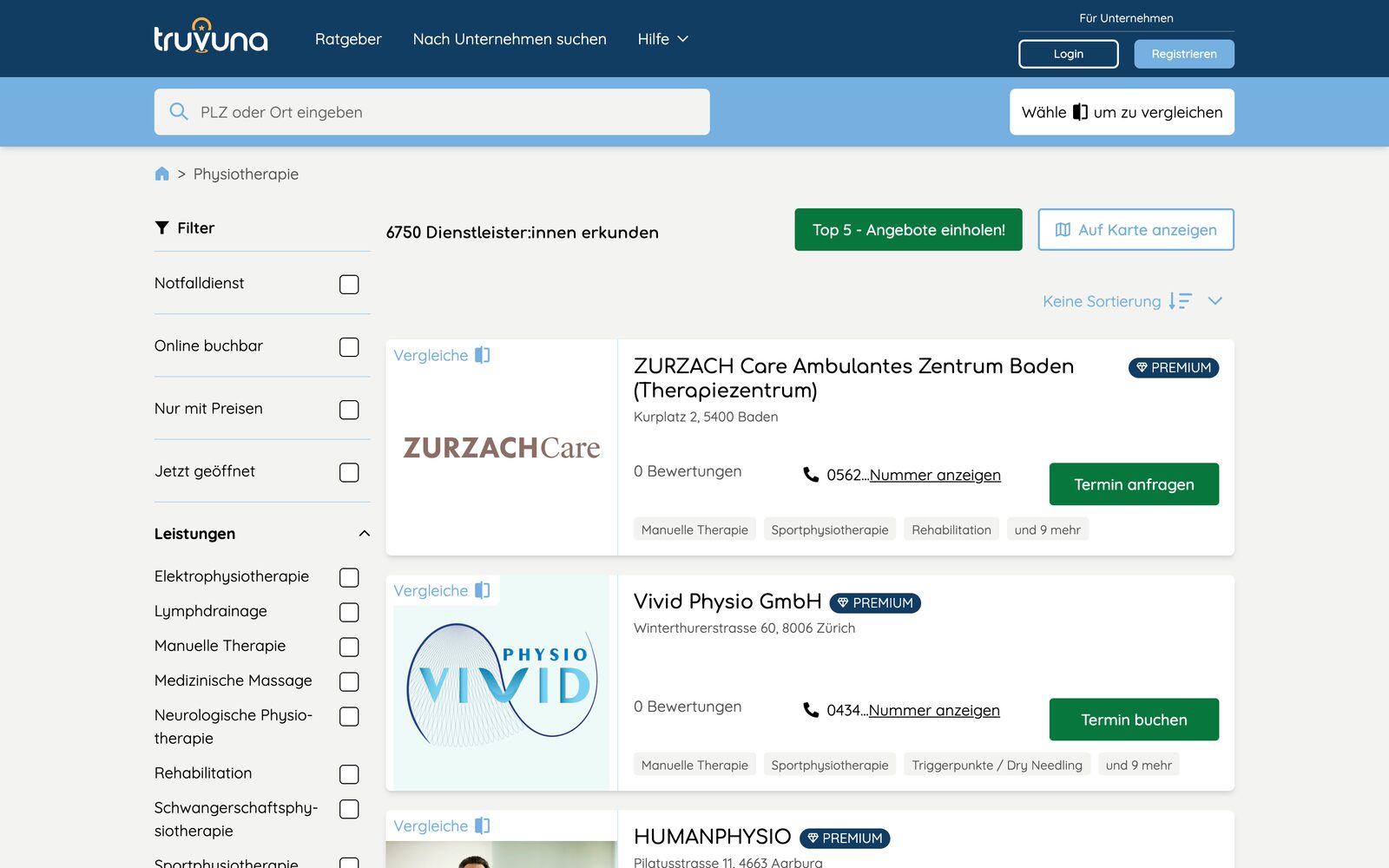The image size is (1389, 868).
Task: Click the phone icon for Vivid Physio
Action: (x=811, y=710)
